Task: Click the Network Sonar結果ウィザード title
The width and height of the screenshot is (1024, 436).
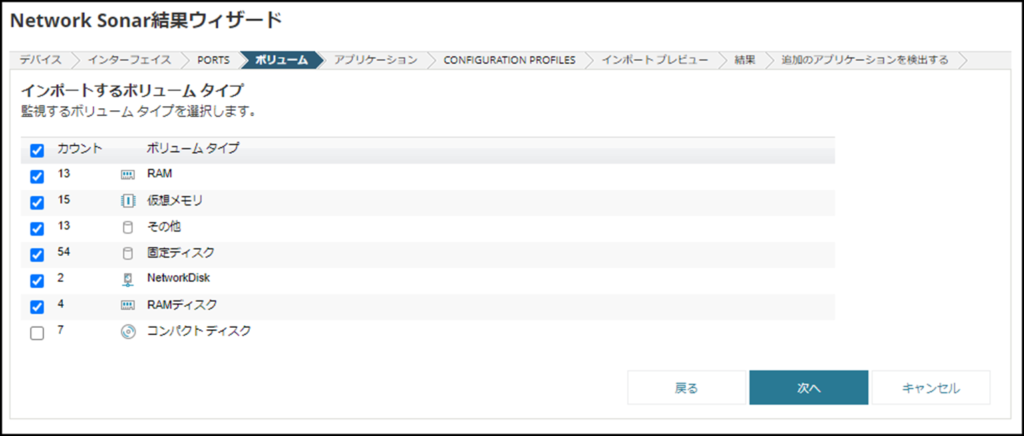Action: [x=146, y=21]
